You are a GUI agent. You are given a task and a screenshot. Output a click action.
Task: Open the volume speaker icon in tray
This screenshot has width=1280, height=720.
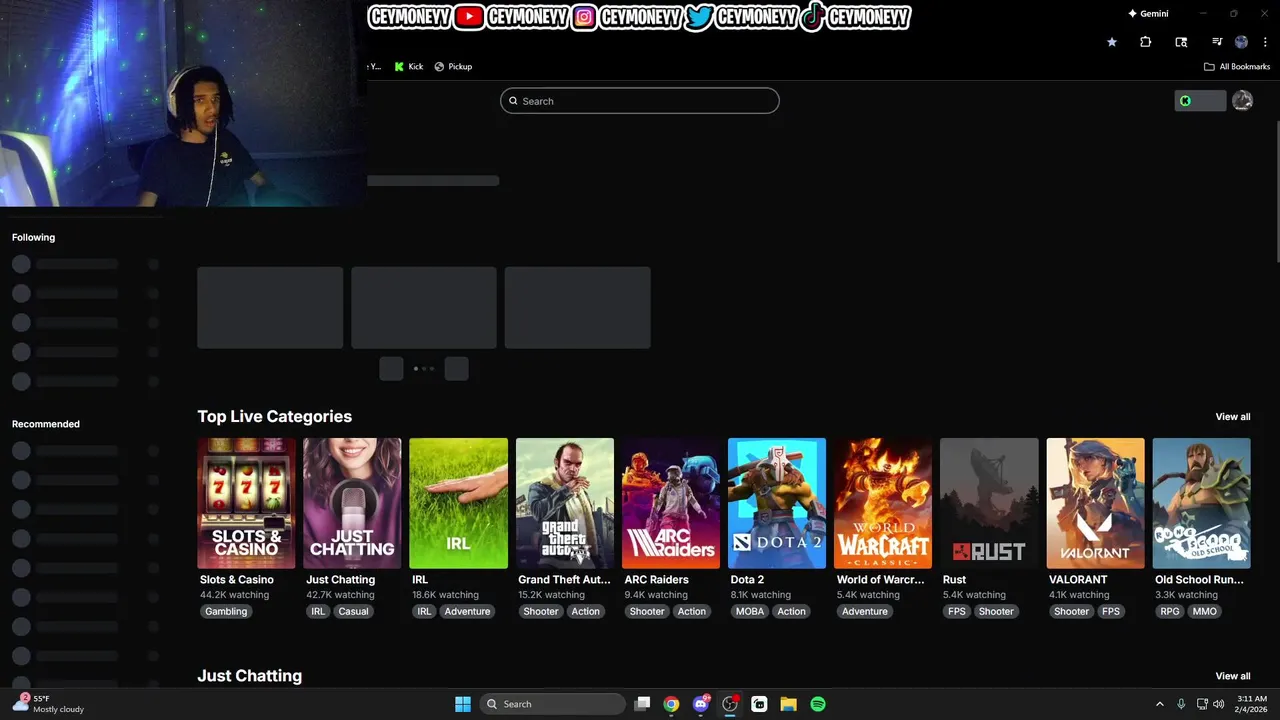(1219, 704)
